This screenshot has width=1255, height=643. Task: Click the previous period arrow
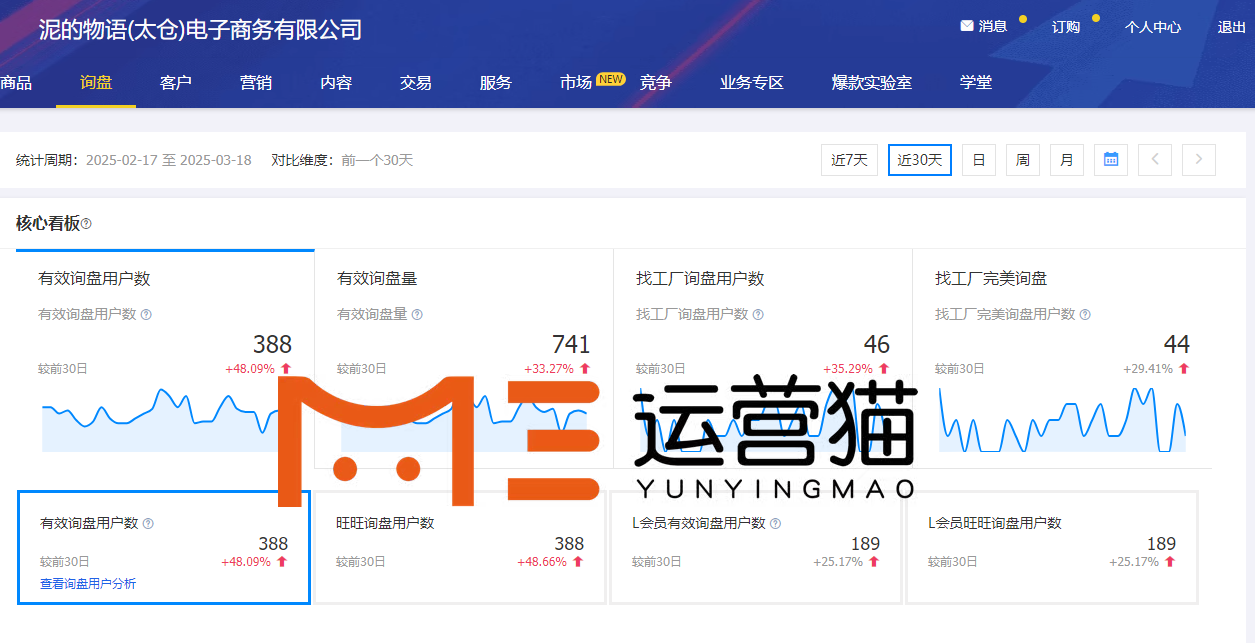click(1154, 160)
